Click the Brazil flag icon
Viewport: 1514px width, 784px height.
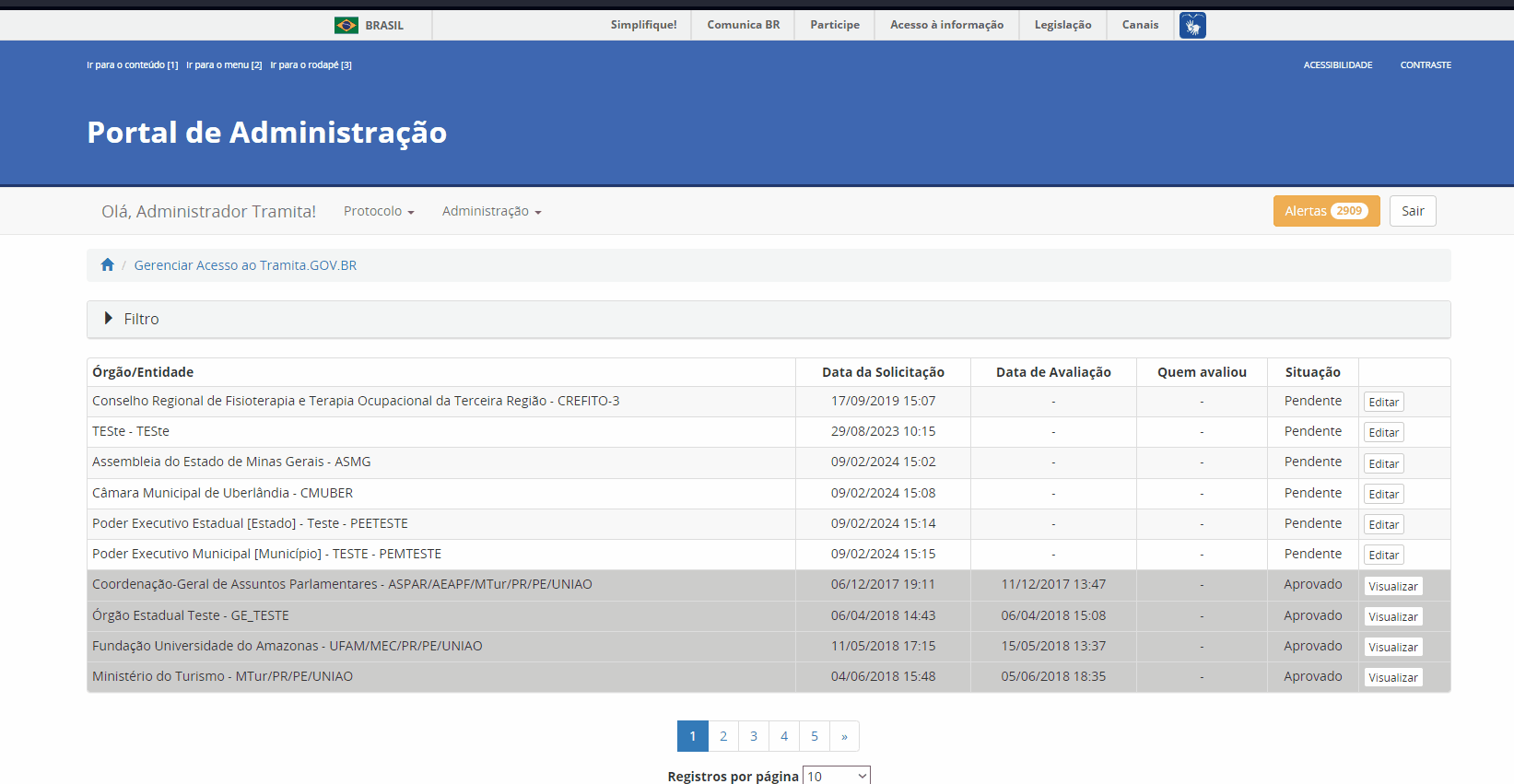tap(346, 25)
